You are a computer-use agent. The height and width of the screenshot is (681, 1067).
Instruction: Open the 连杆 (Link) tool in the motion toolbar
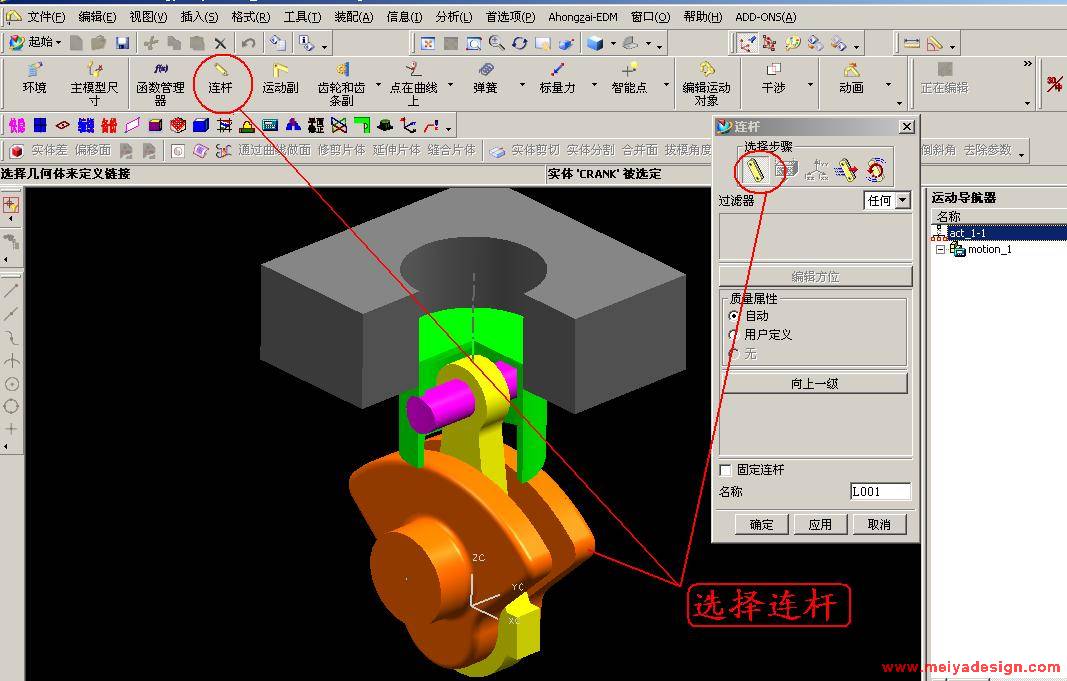tap(220, 80)
